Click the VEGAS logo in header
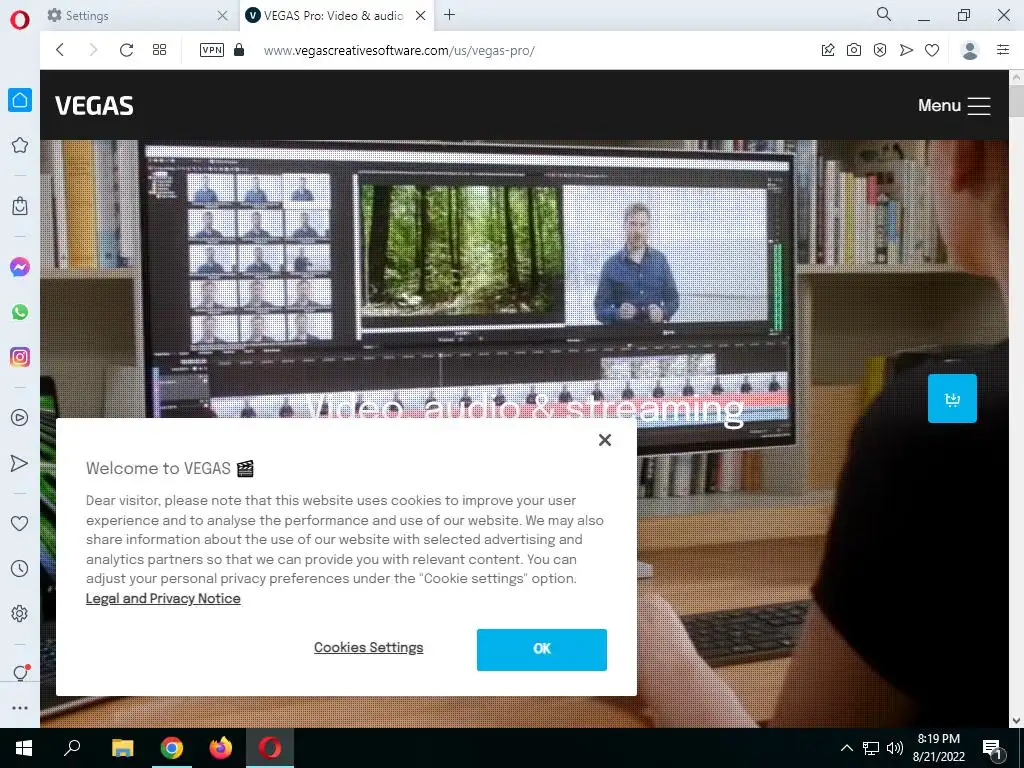1024x768 pixels. [94, 105]
